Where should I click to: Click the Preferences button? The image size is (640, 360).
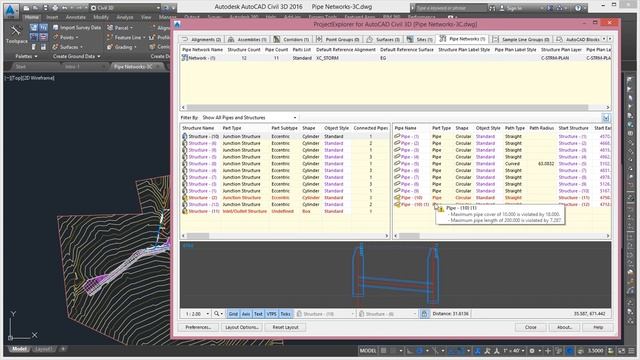pyautogui.click(x=198, y=327)
